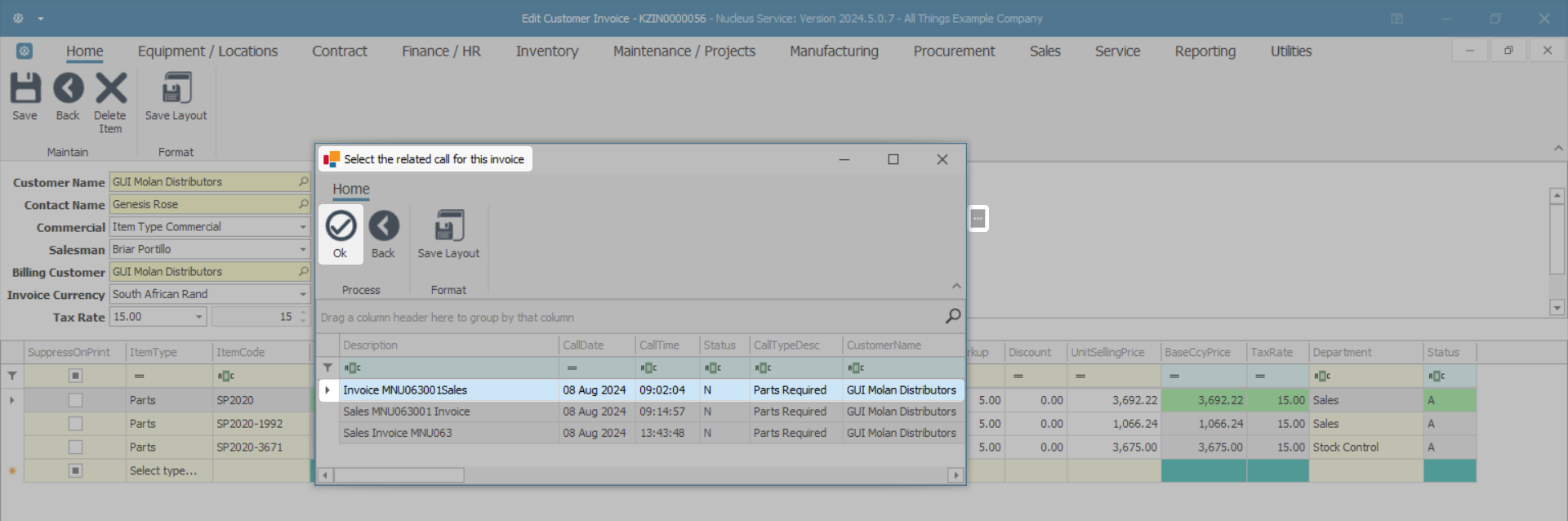Viewport: 1568px width, 521px height.
Task: Click the Tax Rate spinner arrows
Action: pos(303,317)
